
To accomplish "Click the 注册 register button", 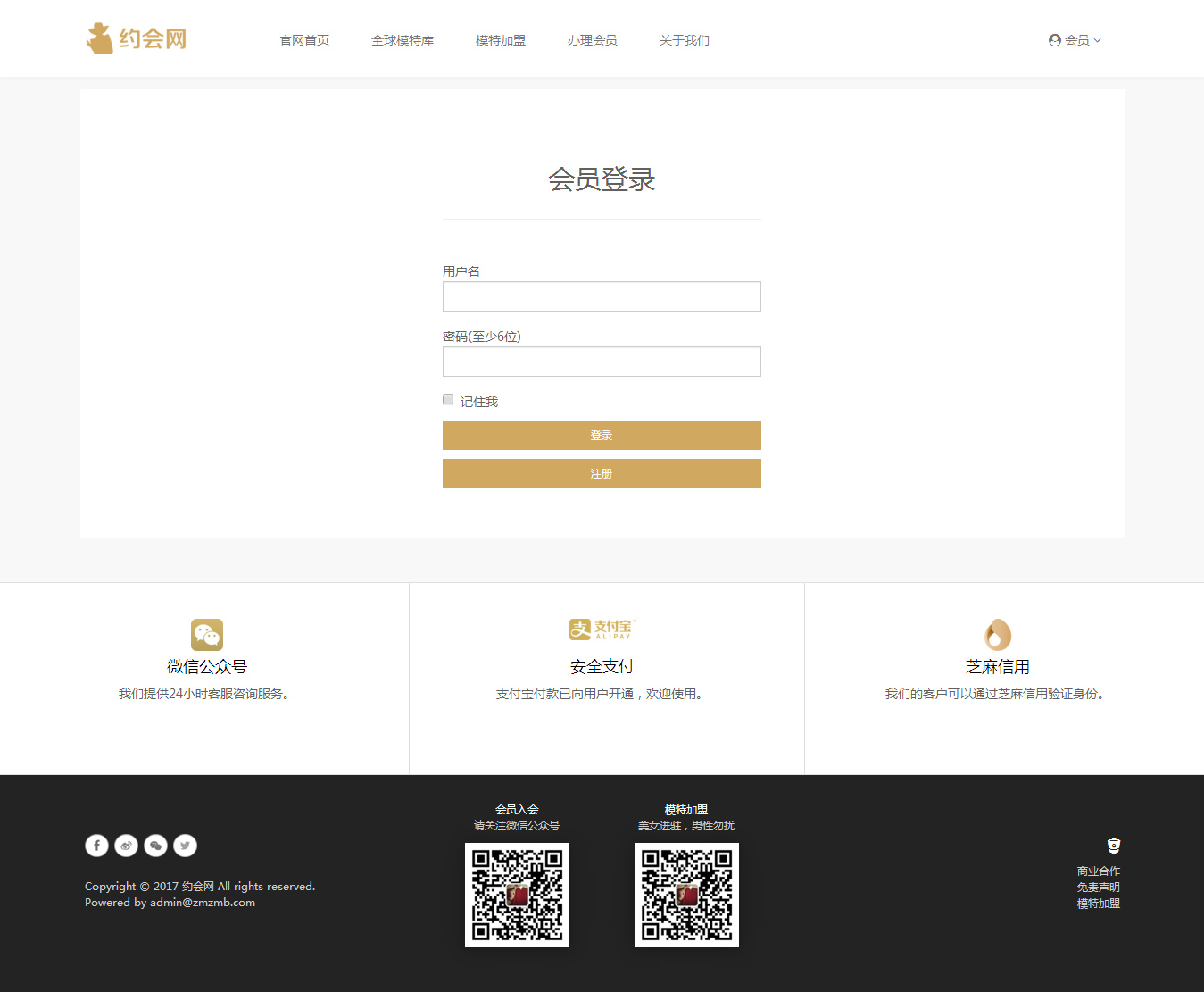I will coord(602,473).
